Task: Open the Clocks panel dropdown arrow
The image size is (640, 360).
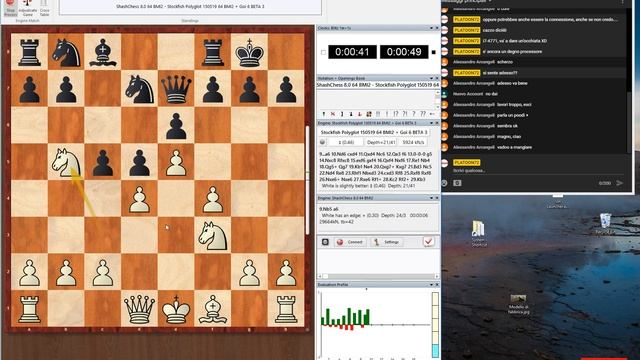Action: pos(431,28)
